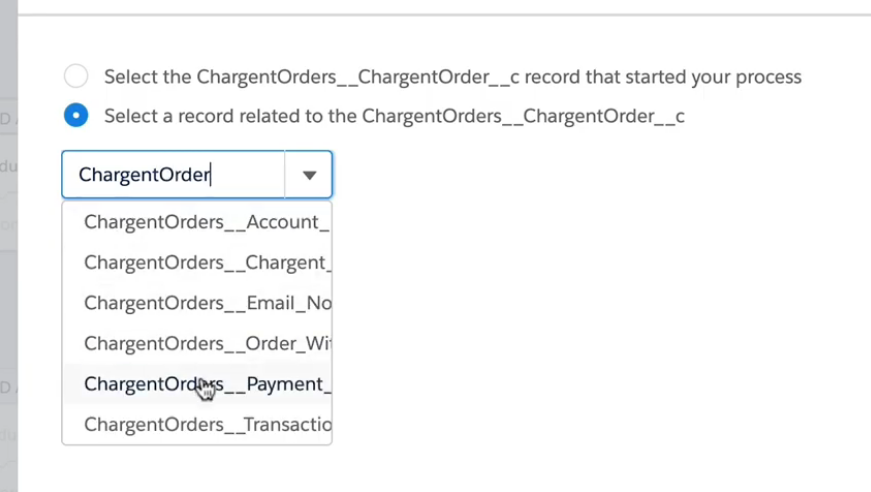Click the Order related record entry starting 'Order_Wi'
Viewport: 871px width, 492px height.
point(206,344)
